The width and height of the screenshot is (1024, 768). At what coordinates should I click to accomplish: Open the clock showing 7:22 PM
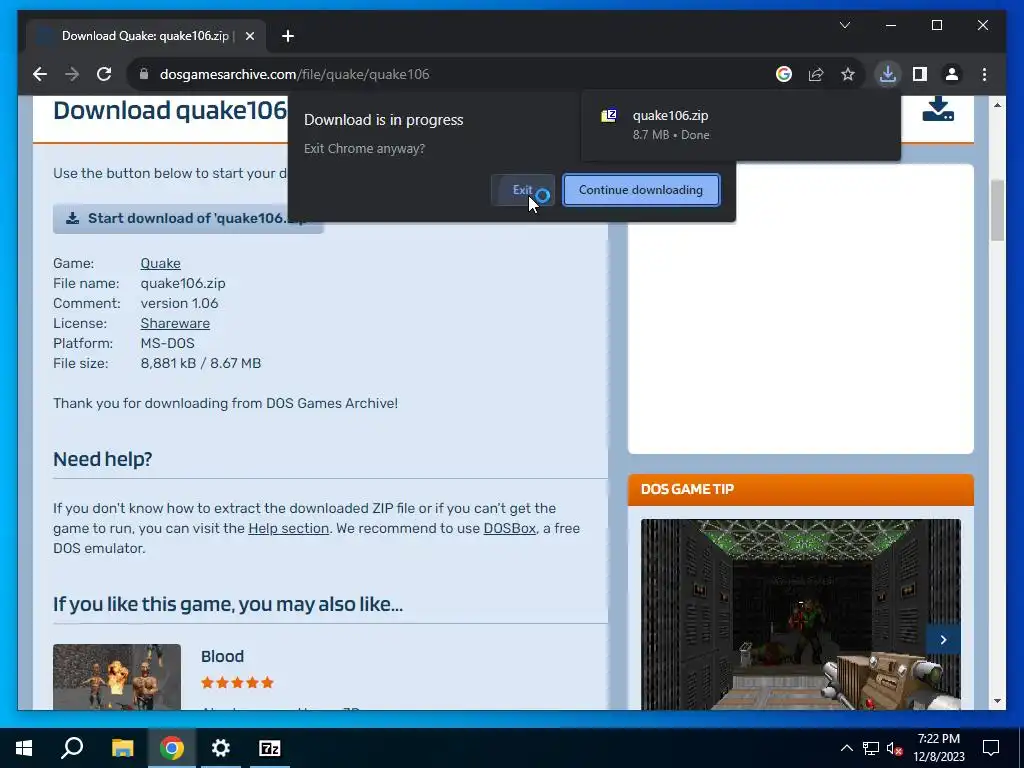939,748
